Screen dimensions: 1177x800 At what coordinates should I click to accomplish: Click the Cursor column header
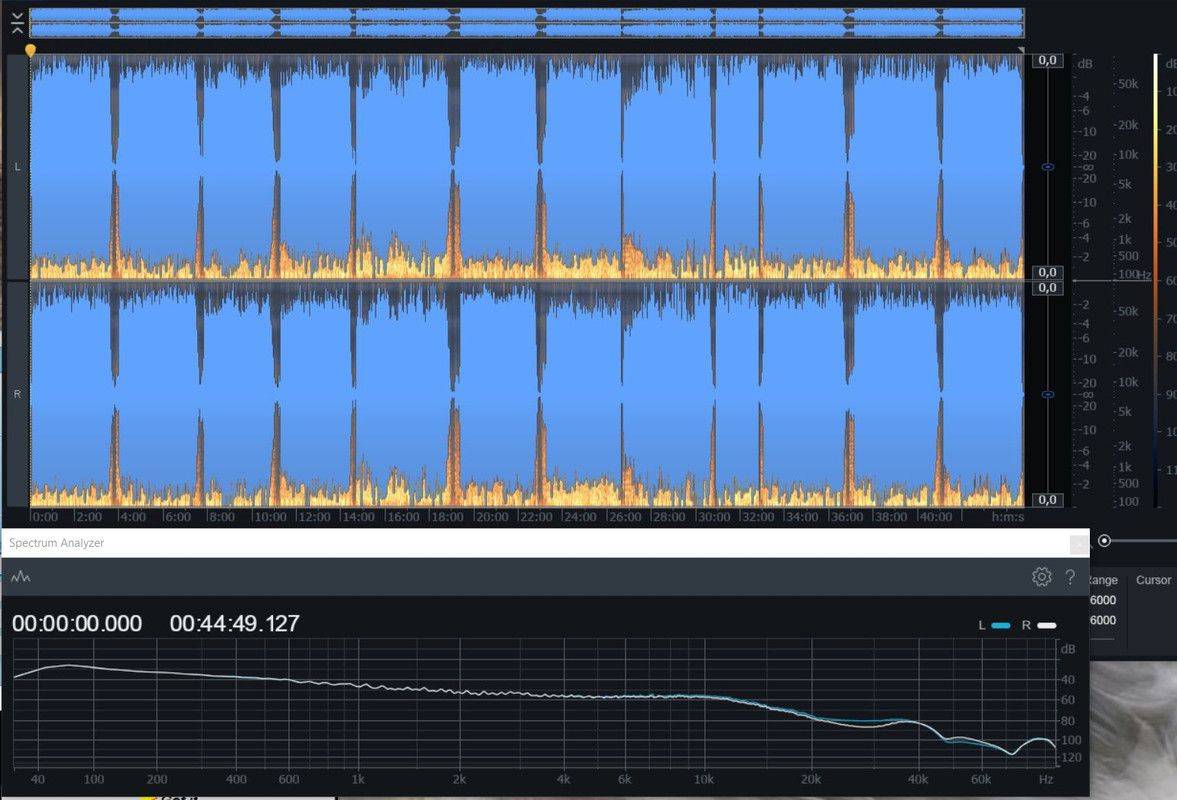1153,580
